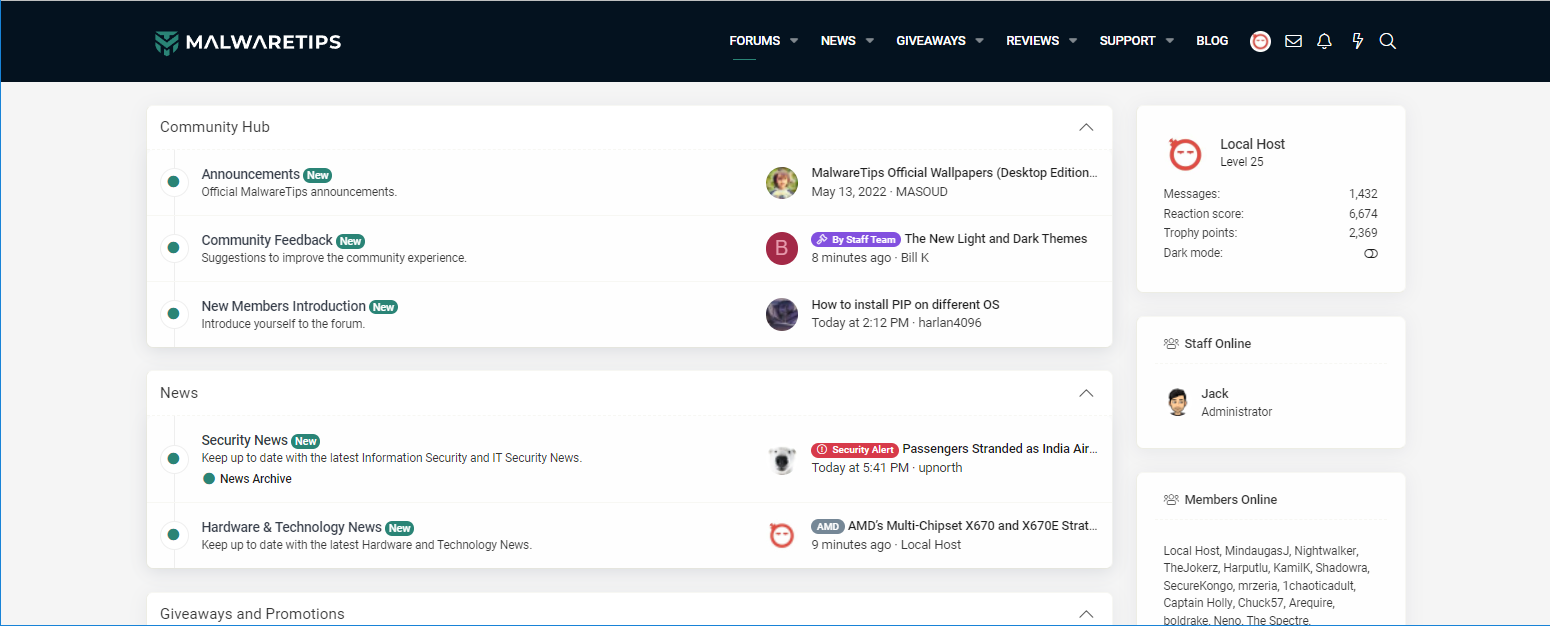Open the Announcements forum
This screenshot has width=1550, height=626.
(x=251, y=174)
